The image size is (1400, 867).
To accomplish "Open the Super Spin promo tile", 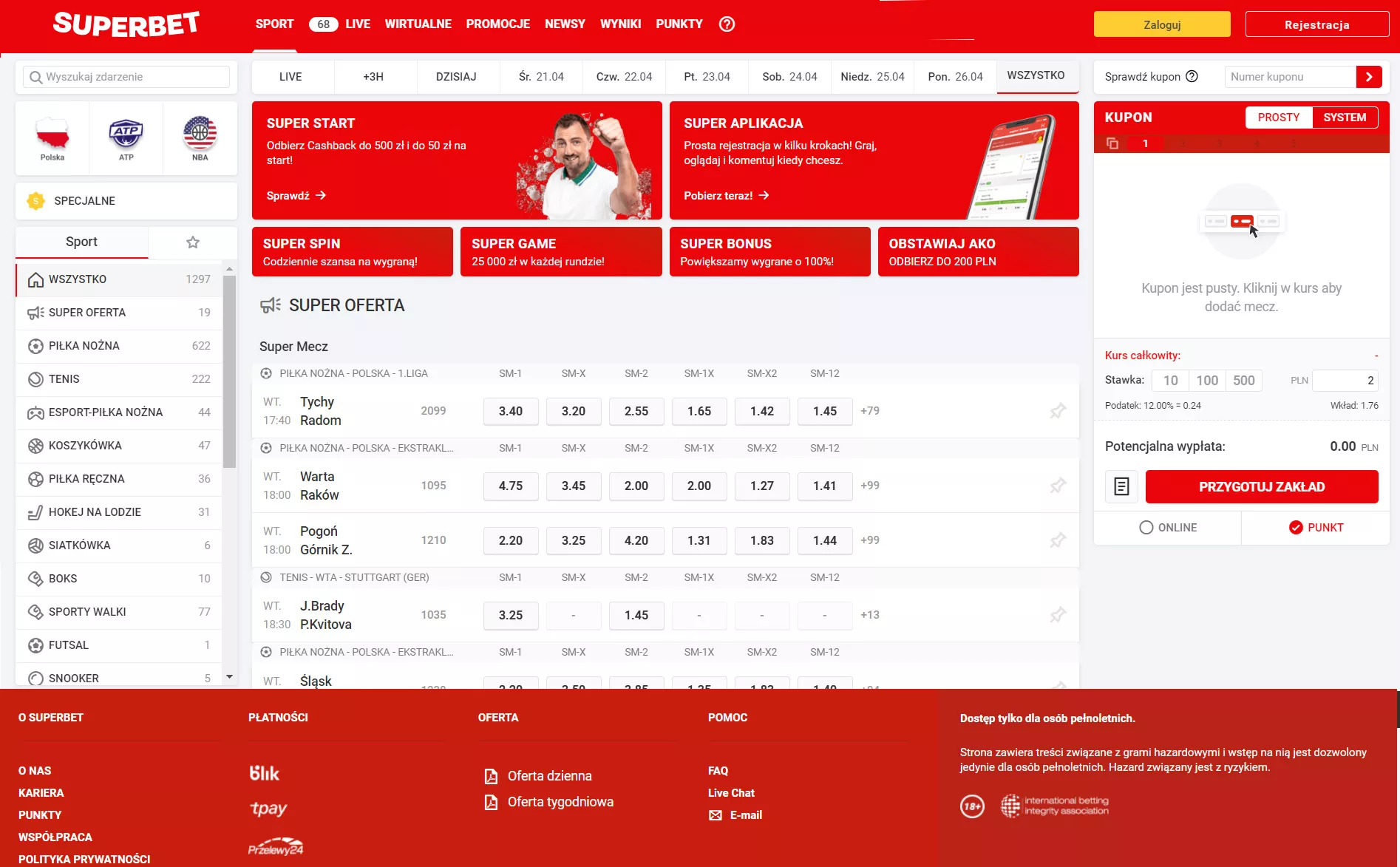I will tap(353, 252).
